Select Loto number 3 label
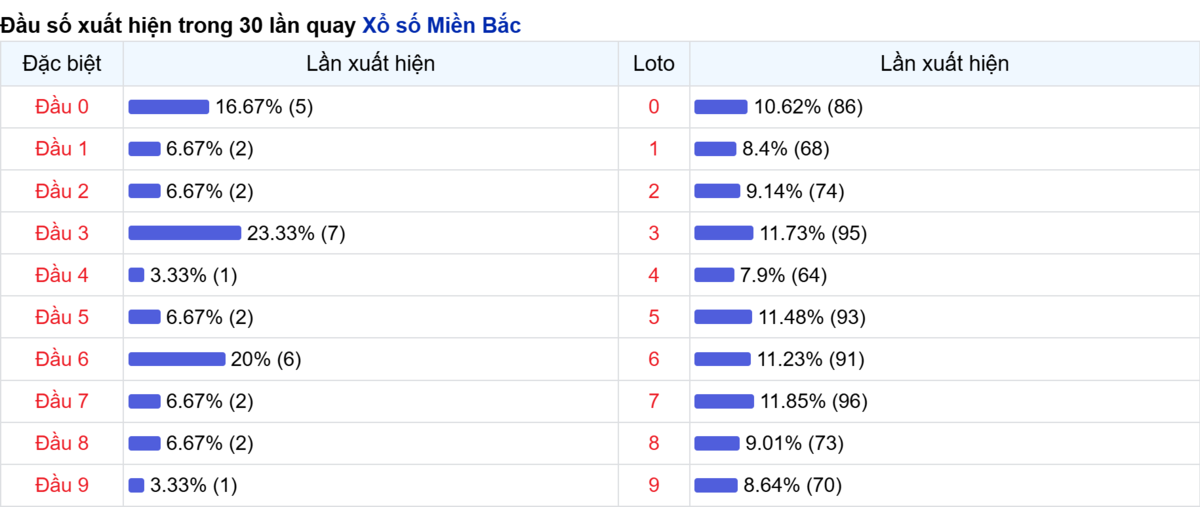This screenshot has width=1200, height=507. [654, 233]
